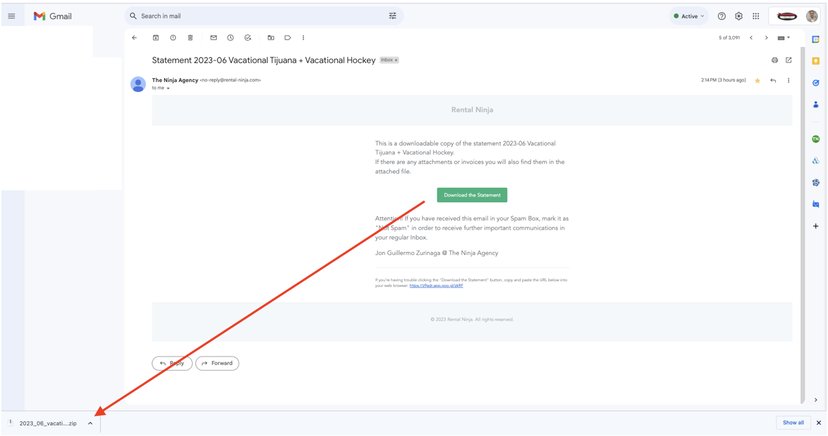
Task: Click the reply arrow beside the star
Action: 773,80
